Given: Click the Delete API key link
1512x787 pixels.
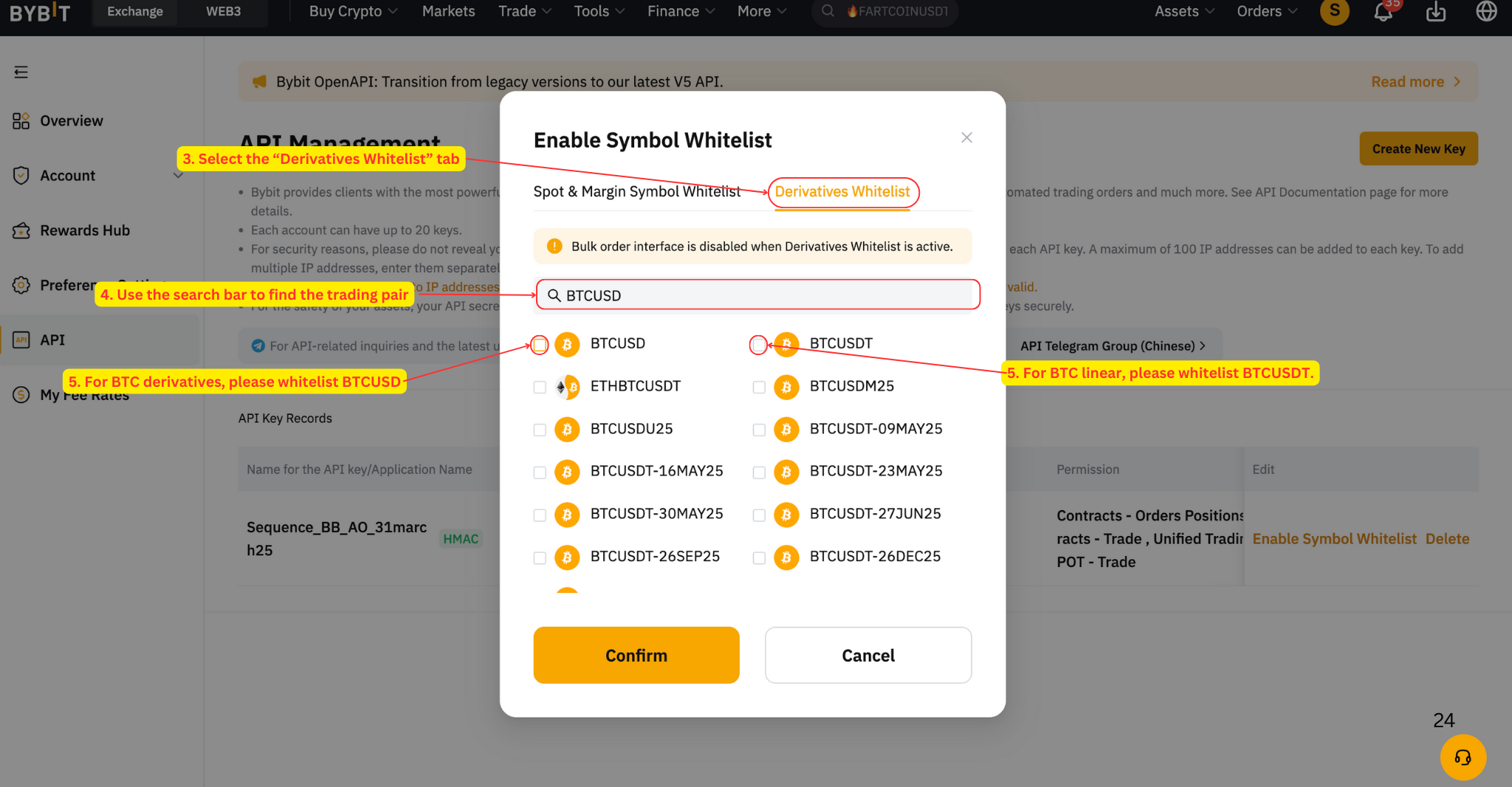Looking at the screenshot, I should pos(1447,538).
